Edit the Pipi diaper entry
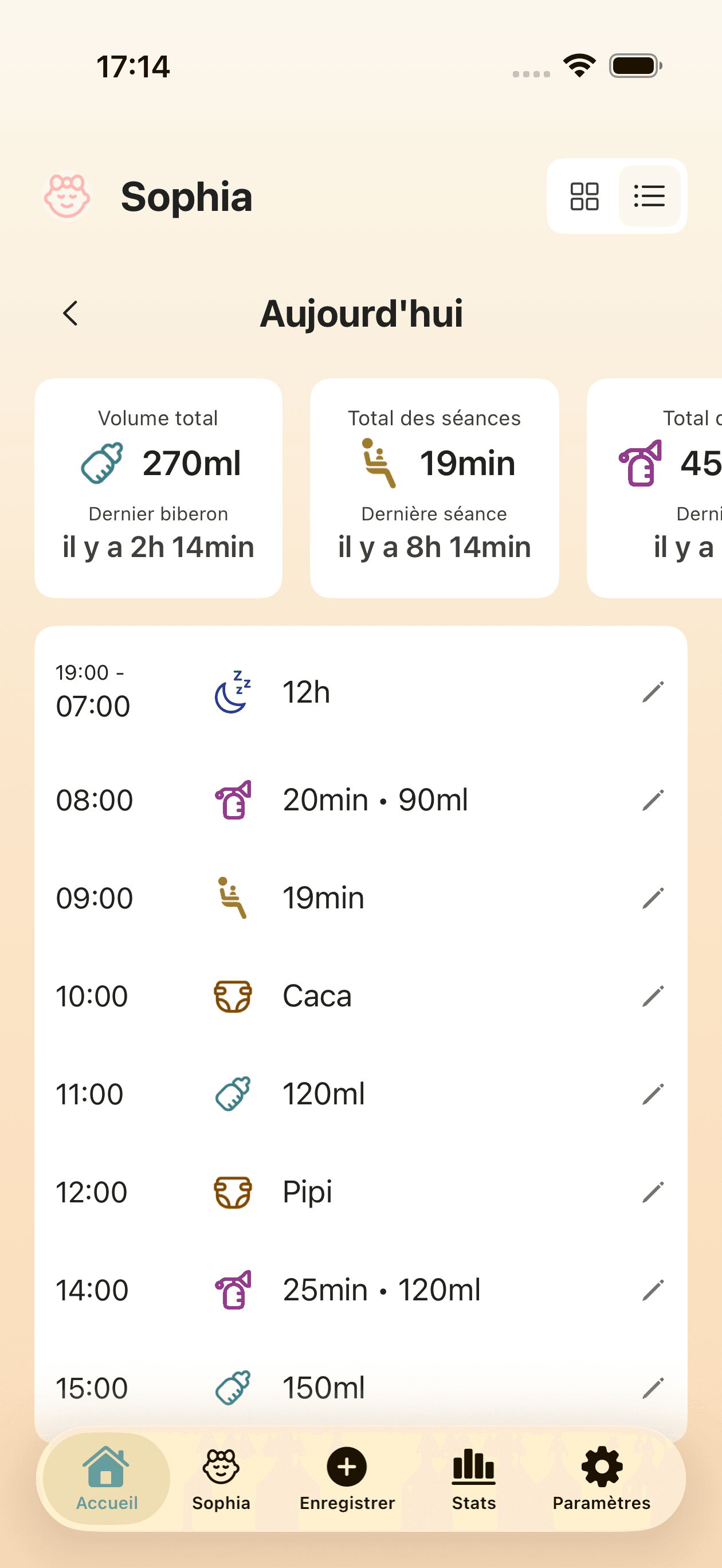Image resolution: width=722 pixels, height=1568 pixels. tap(653, 1193)
